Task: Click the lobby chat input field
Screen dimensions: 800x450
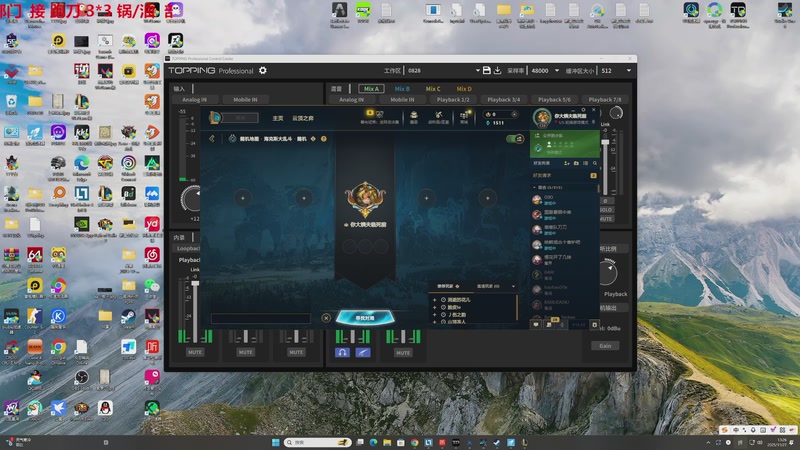Action: (x=261, y=319)
